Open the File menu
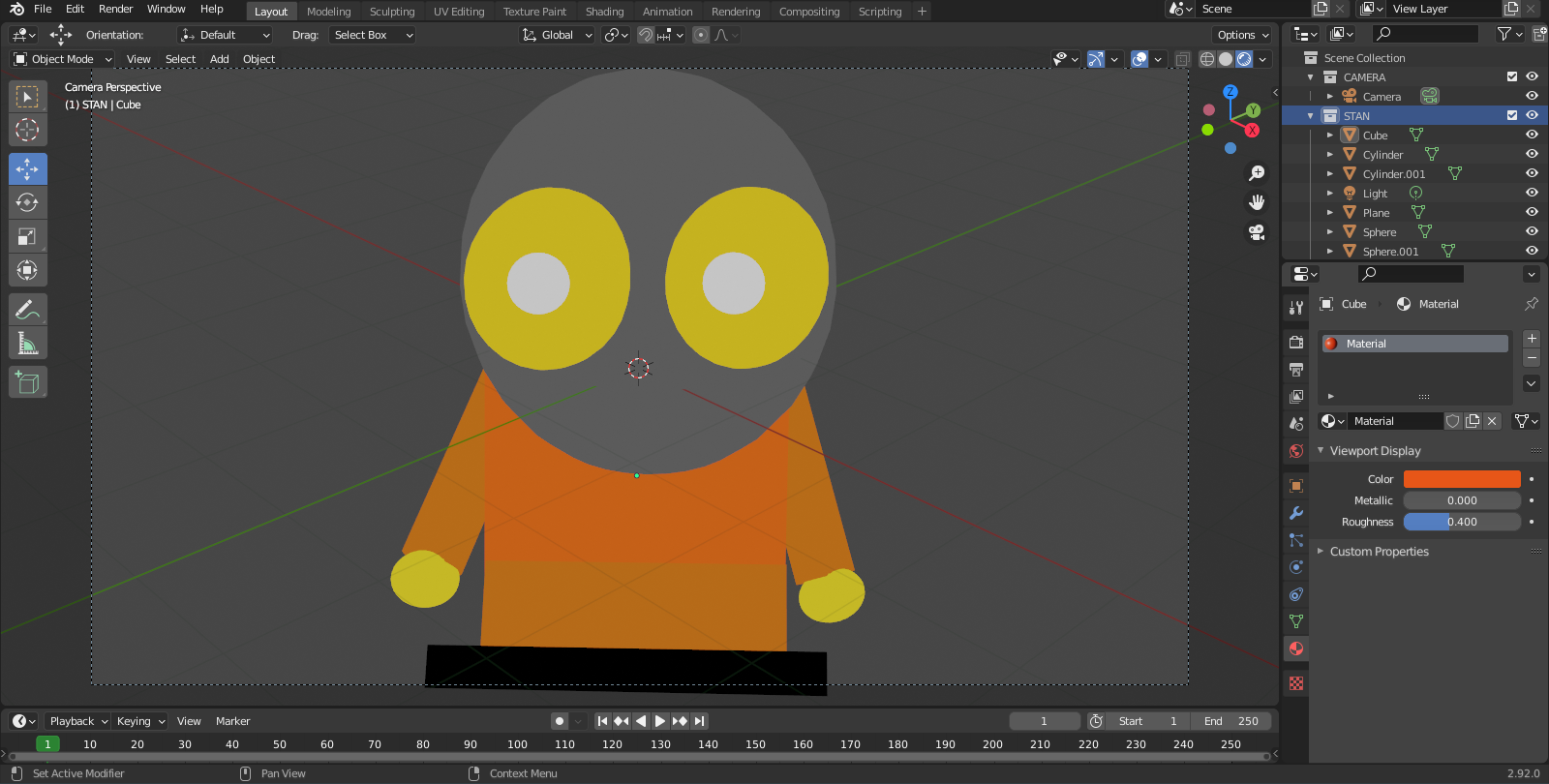Image resolution: width=1549 pixels, height=784 pixels. point(43,9)
